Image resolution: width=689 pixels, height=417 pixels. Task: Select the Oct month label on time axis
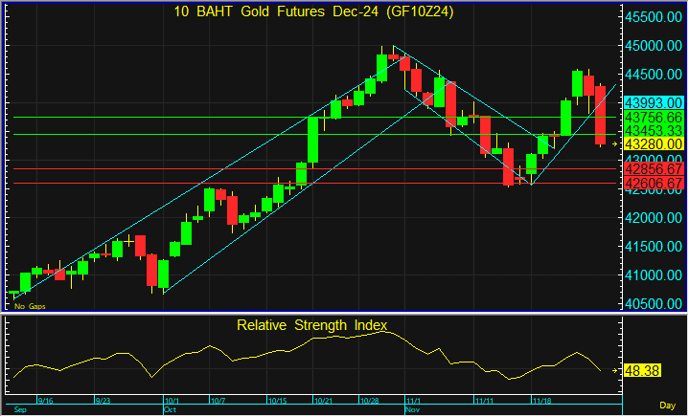click(x=169, y=409)
